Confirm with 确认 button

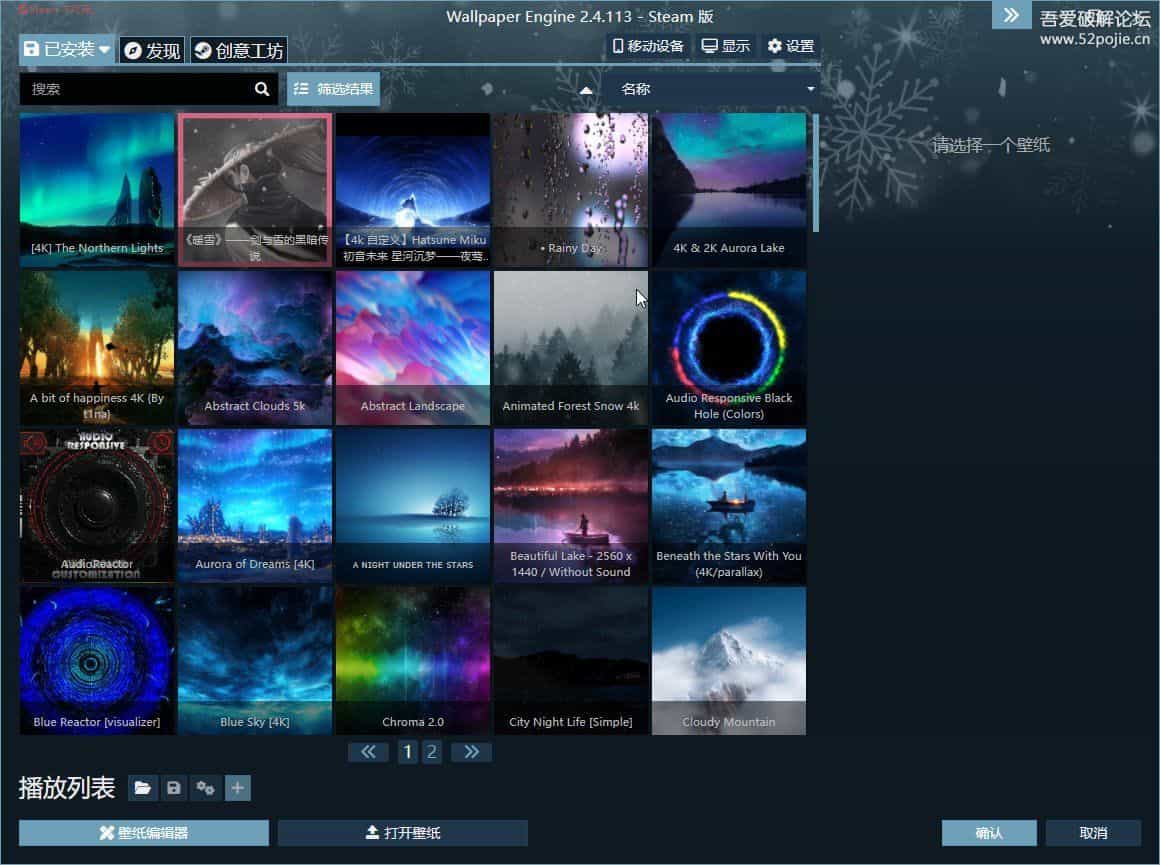tap(989, 832)
